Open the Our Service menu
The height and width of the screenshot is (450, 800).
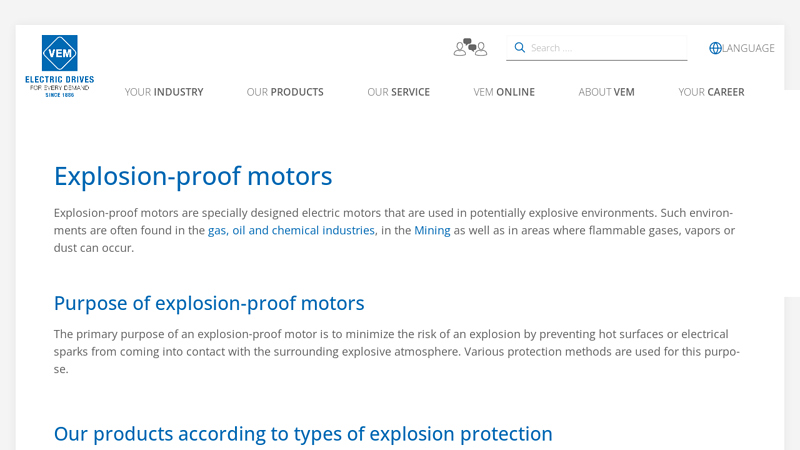pos(398,92)
